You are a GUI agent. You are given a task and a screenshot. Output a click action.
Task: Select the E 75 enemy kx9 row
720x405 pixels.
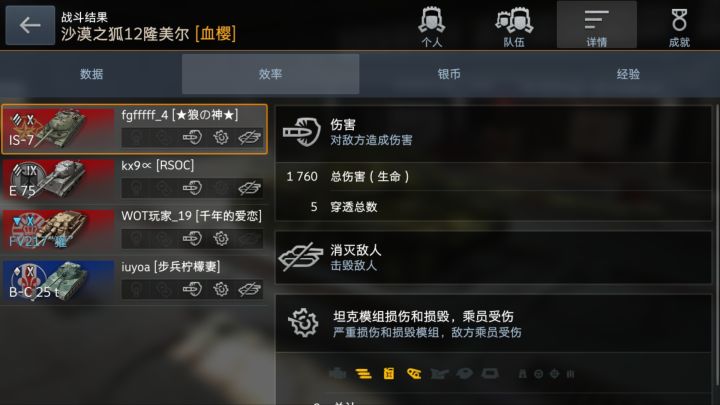coord(134,180)
